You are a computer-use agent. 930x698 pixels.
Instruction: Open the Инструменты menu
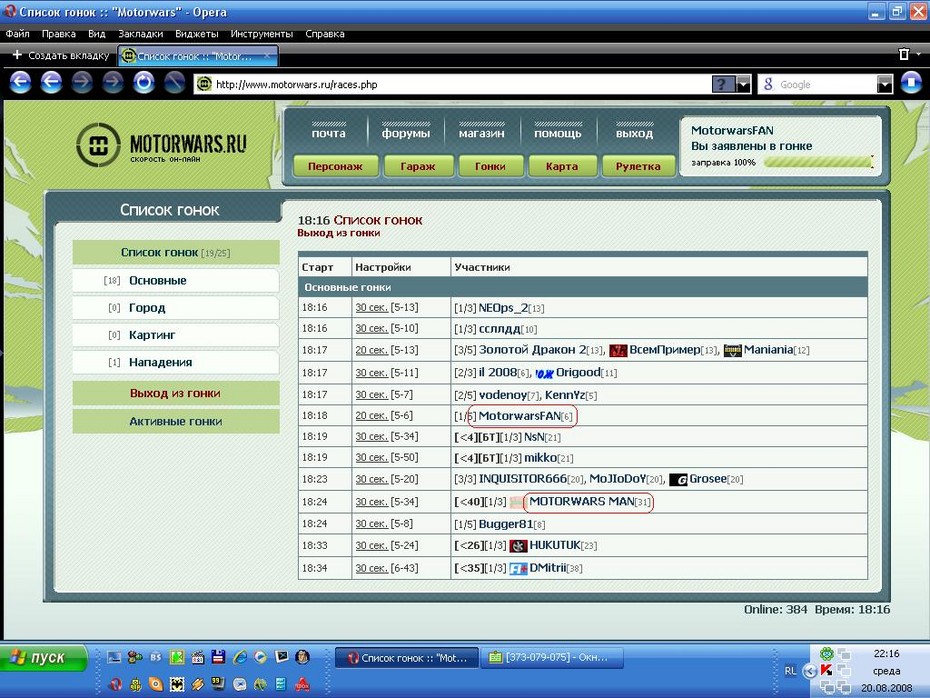tap(262, 34)
